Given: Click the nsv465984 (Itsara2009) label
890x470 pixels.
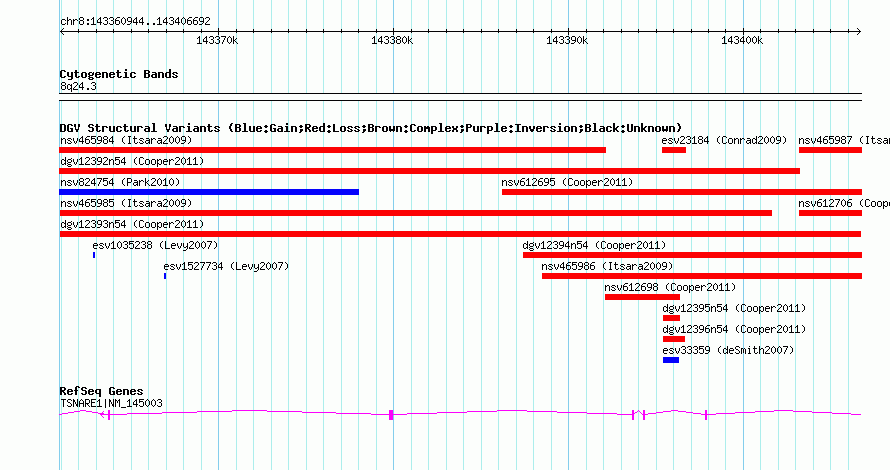Looking at the screenshot, I should click(126, 140).
